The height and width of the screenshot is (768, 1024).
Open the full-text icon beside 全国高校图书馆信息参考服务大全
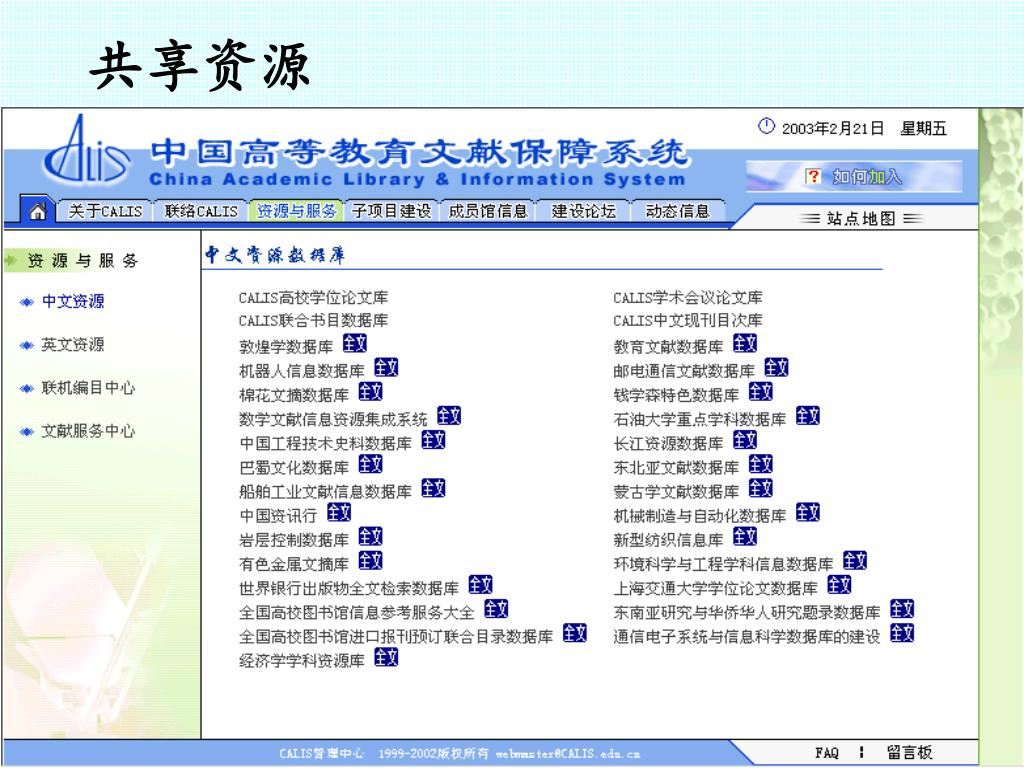[x=496, y=609]
